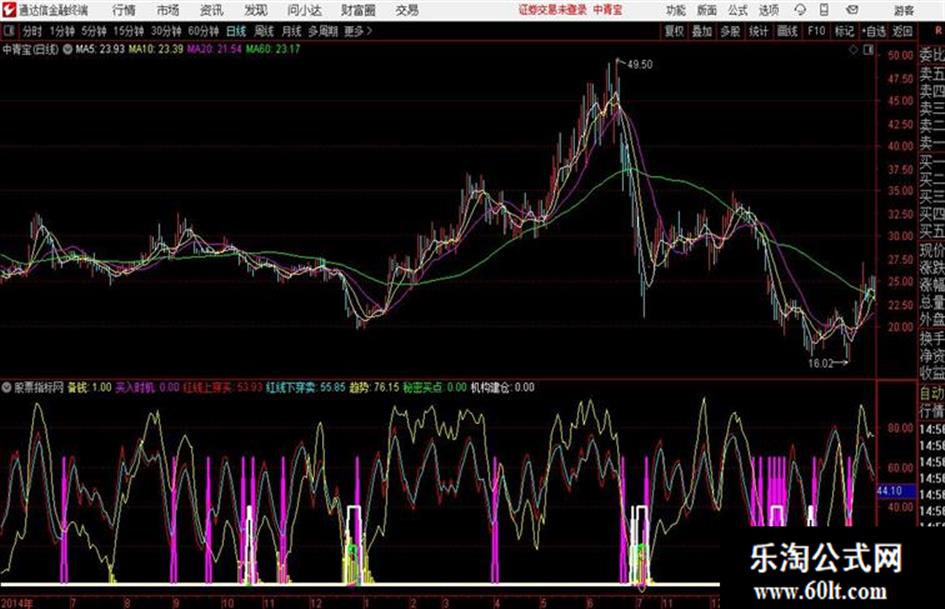Screen dimensions: 945x609
Task: Click the 游客 user account label
Action: (904, 10)
